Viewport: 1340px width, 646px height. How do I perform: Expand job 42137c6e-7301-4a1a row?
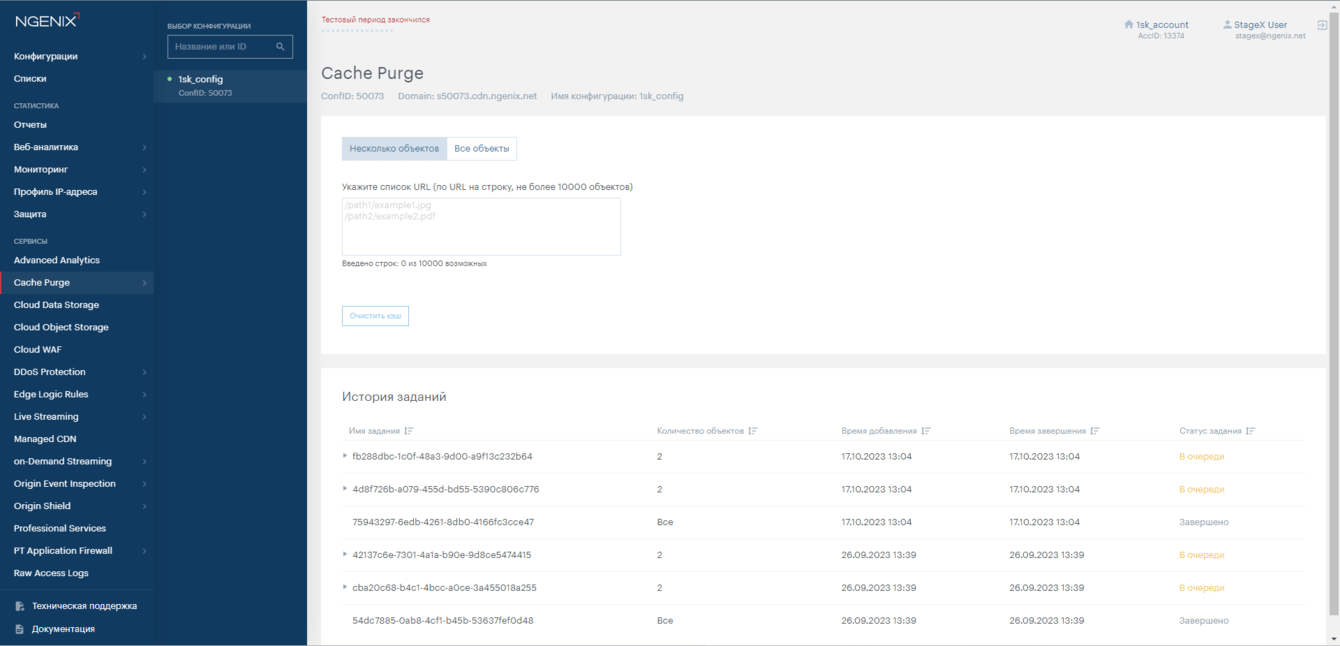coord(345,554)
